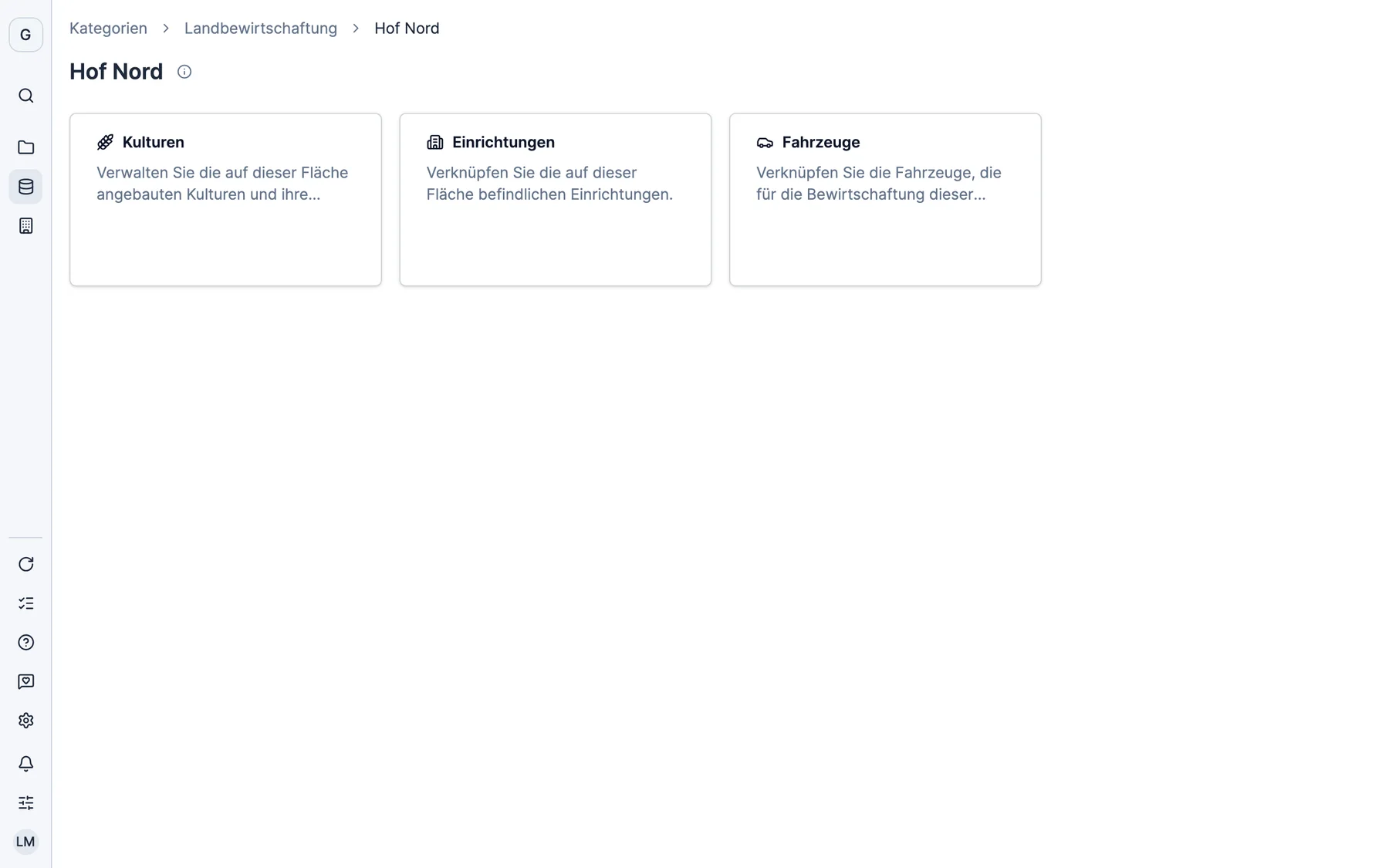Open the checklist tasks icon
Screen dimensions: 1389x868
[x=25, y=603]
